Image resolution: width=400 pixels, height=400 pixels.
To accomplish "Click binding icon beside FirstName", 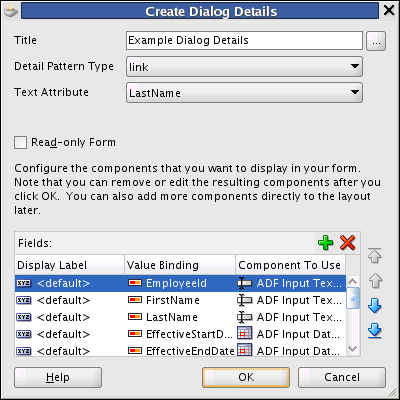I will point(135,300).
